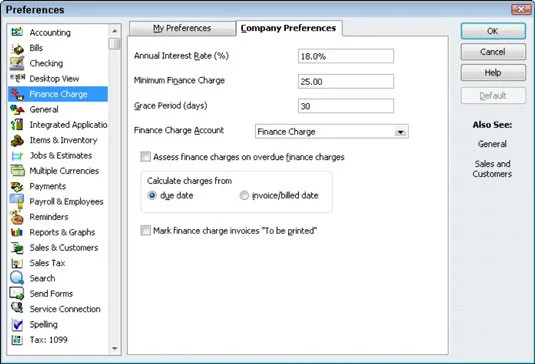Click the Bills category icon

click(17, 48)
